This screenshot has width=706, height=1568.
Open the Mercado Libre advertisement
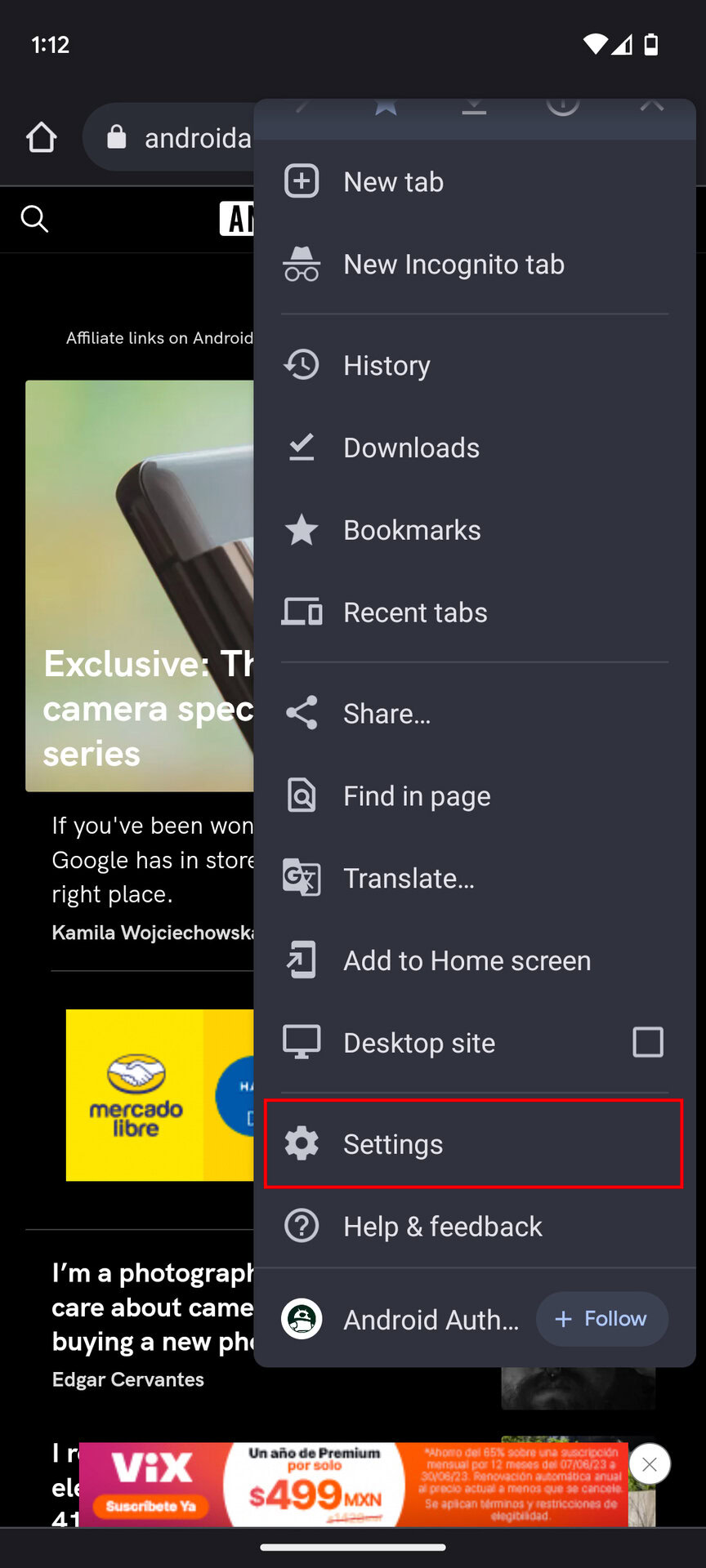(x=160, y=1094)
